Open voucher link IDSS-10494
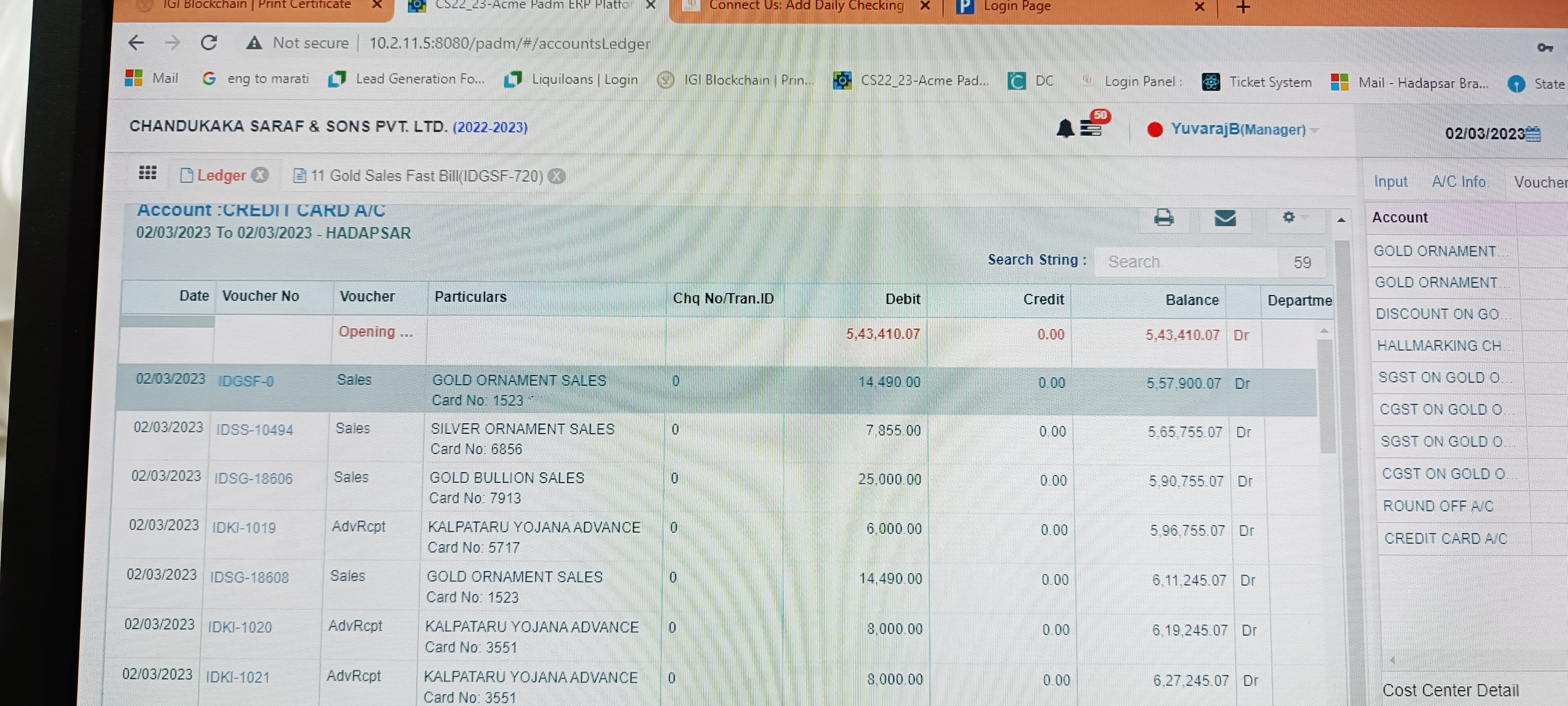 (x=254, y=430)
